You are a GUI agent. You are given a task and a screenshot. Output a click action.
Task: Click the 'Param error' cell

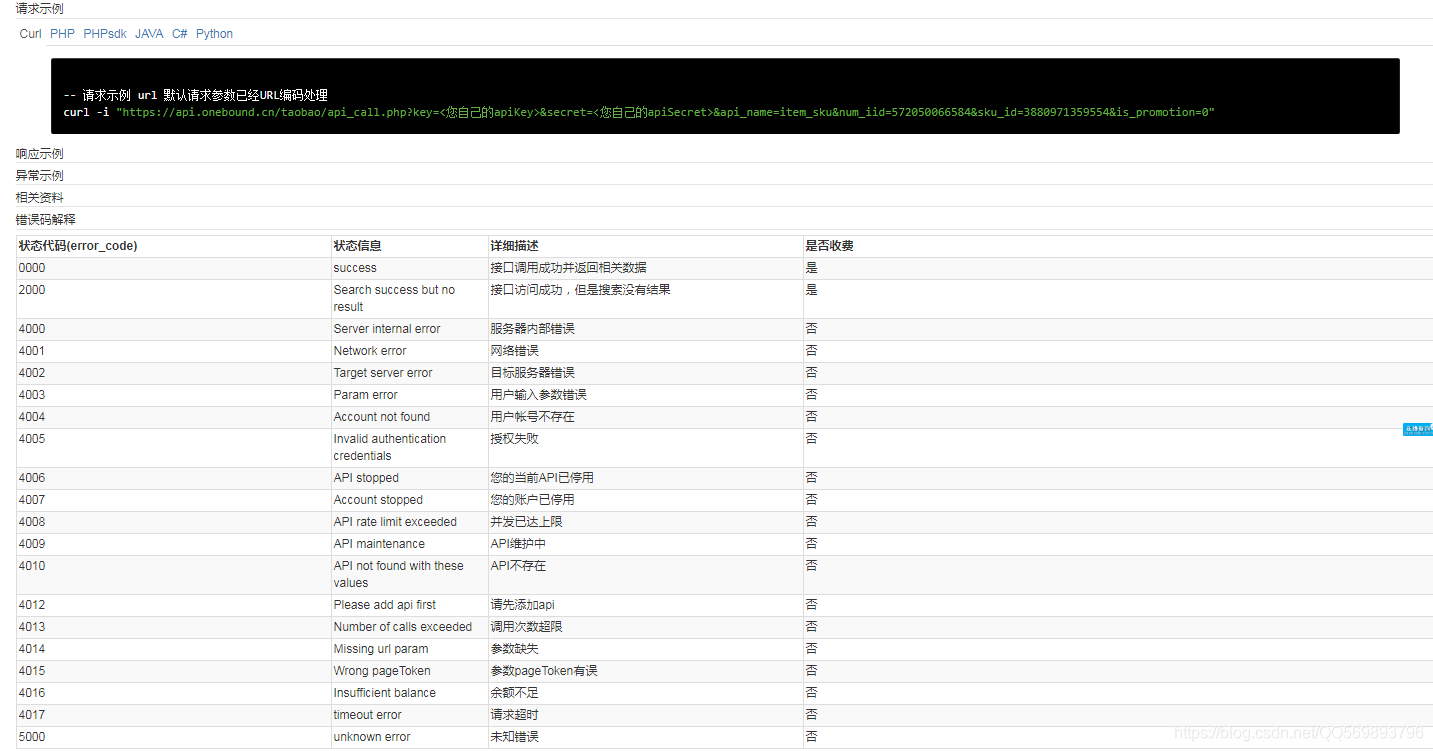pyautogui.click(x=409, y=395)
